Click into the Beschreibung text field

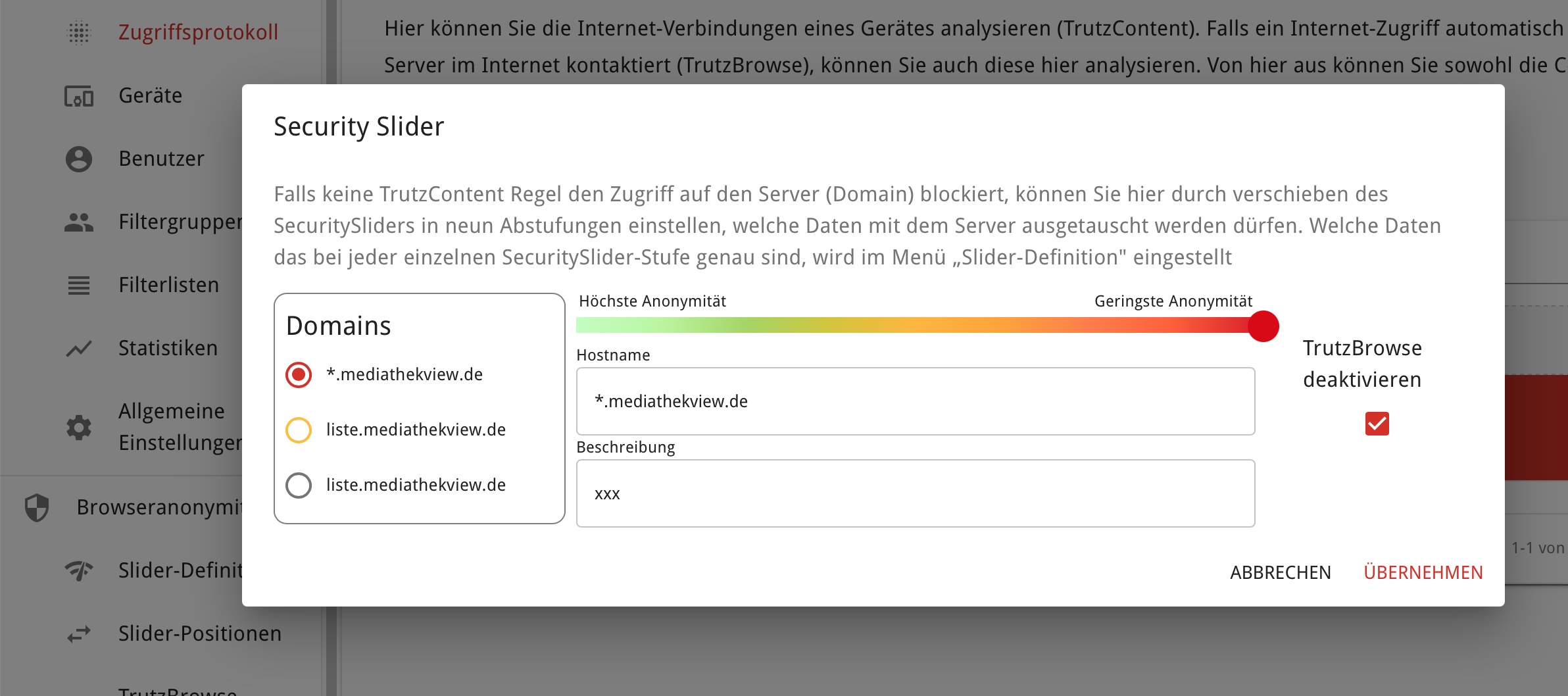(x=915, y=493)
